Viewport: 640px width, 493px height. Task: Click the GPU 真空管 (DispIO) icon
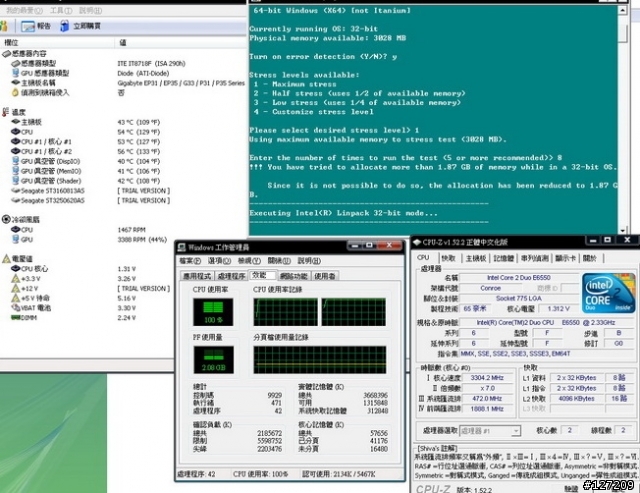(x=16, y=161)
